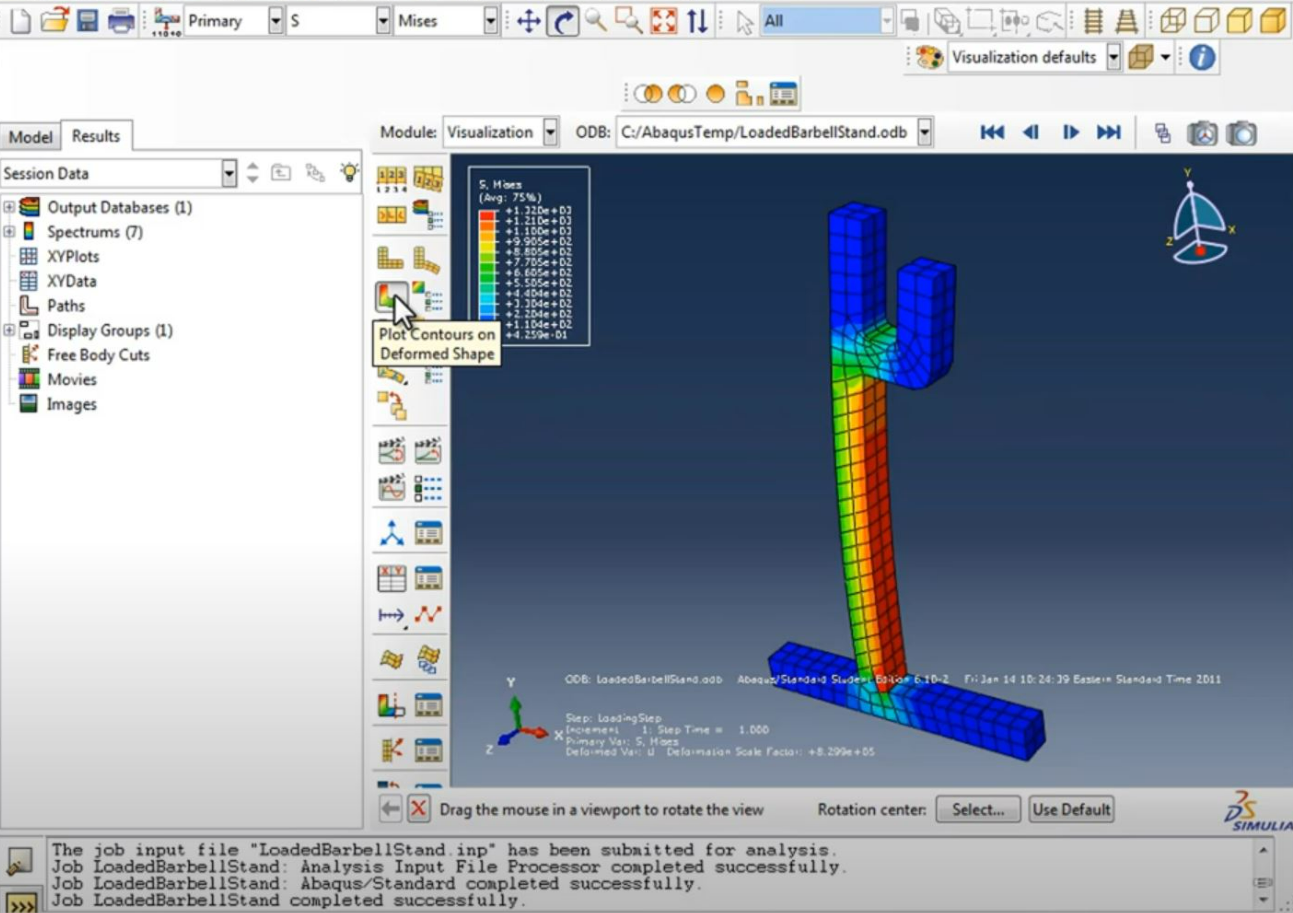Viewport: 1293px width, 913px height.
Task: Step to the previous frame
Action: pos(1031,132)
